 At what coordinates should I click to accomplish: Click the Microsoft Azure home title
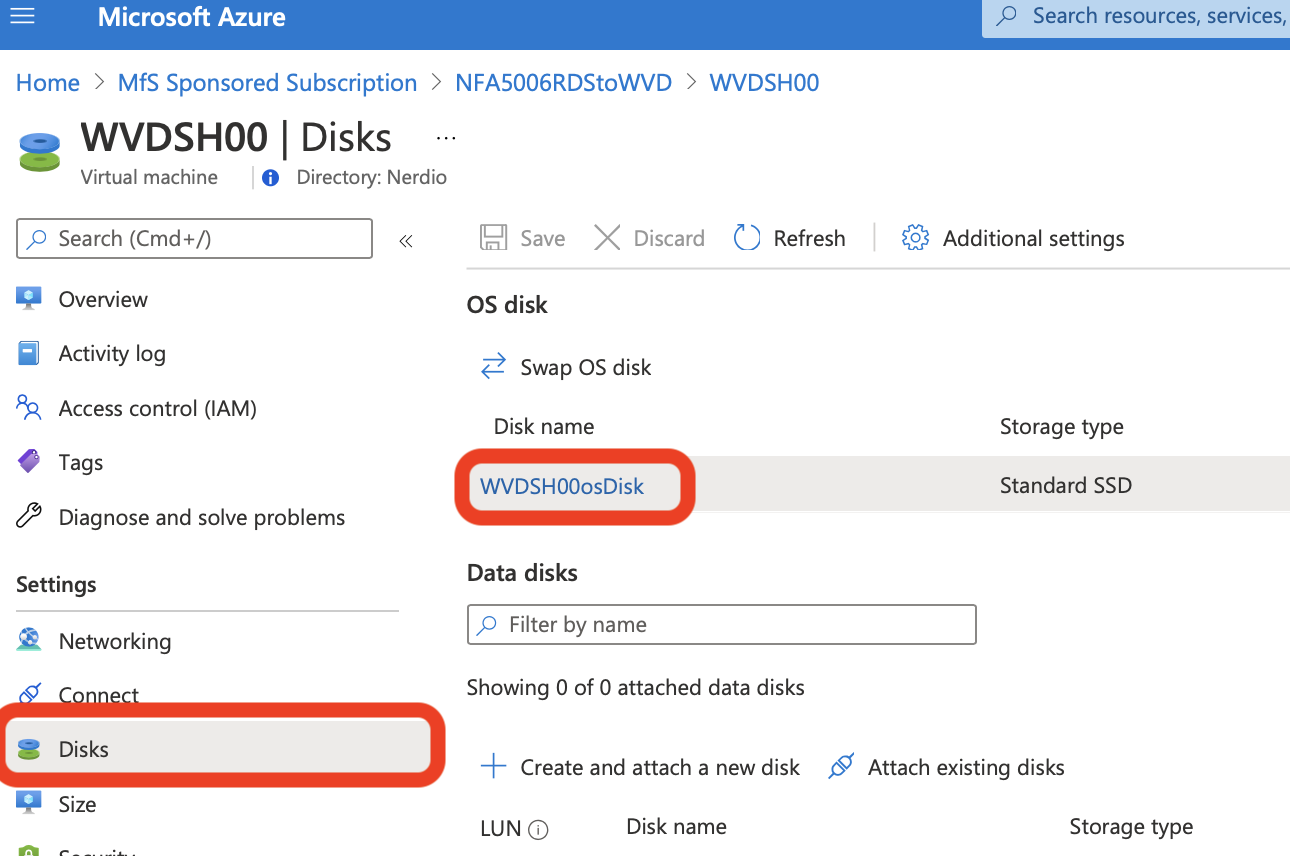click(191, 17)
